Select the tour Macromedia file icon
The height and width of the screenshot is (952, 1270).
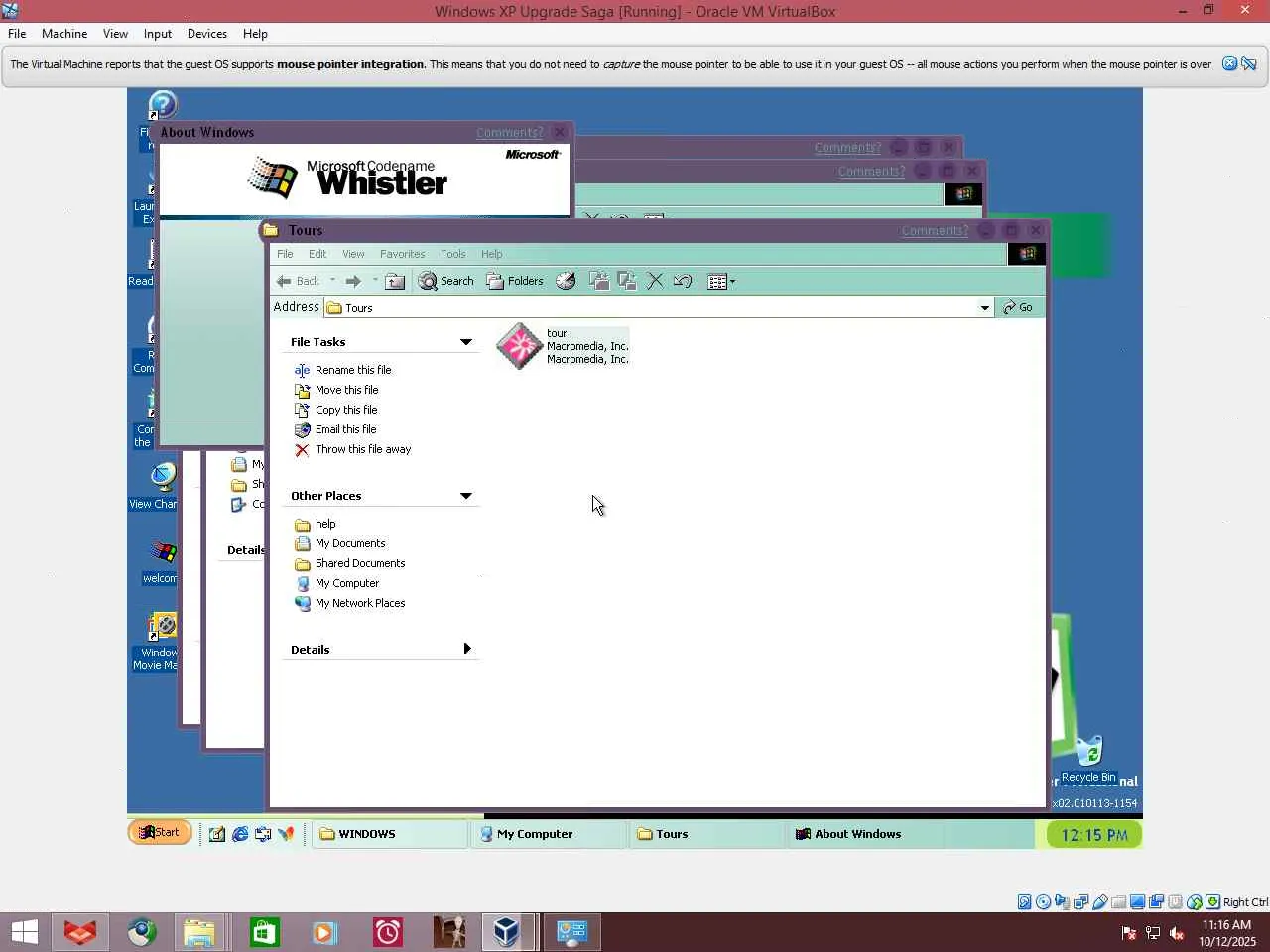[x=519, y=346]
